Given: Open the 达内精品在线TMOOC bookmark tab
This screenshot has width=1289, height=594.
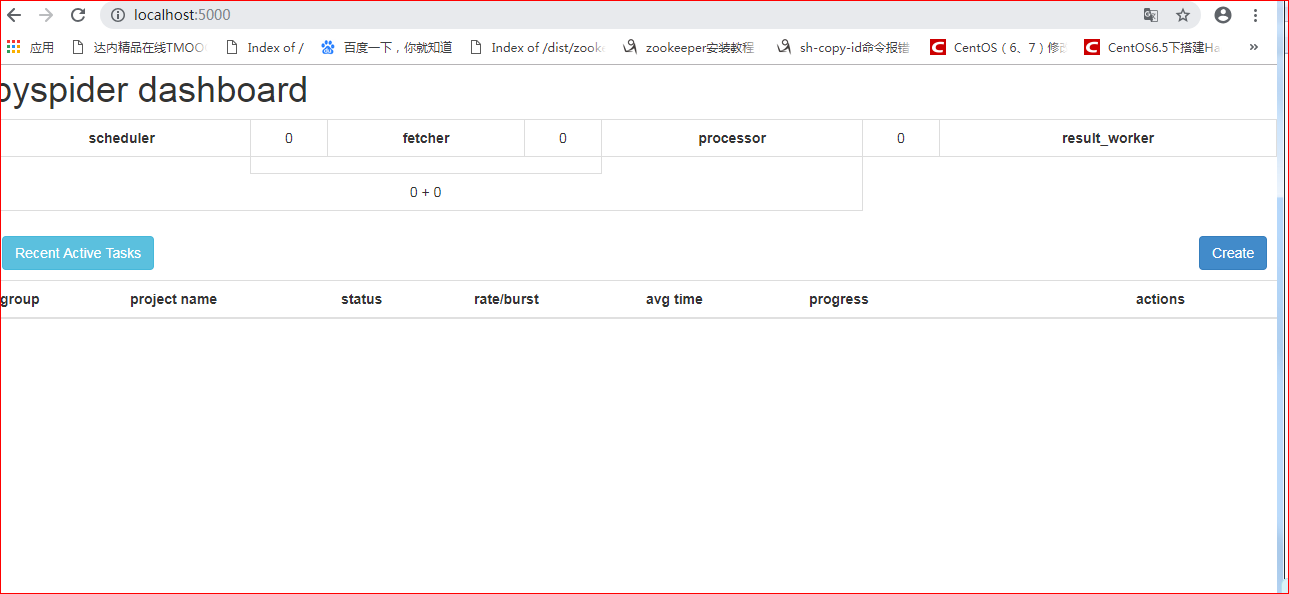Looking at the screenshot, I should [x=143, y=46].
